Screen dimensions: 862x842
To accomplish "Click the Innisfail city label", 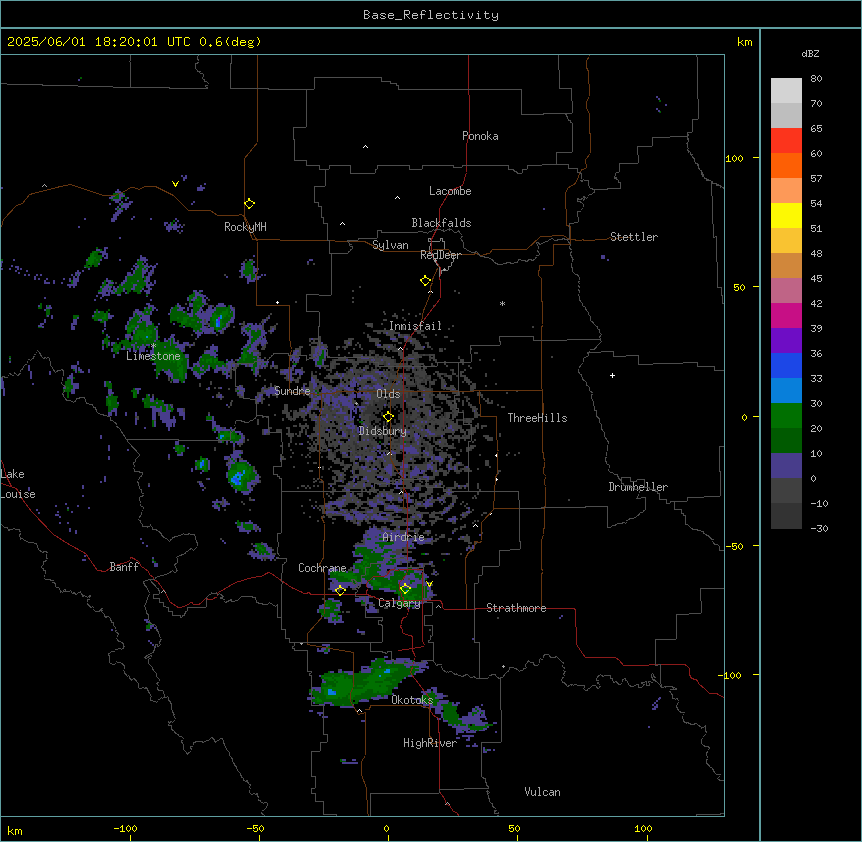I will point(415,326).
